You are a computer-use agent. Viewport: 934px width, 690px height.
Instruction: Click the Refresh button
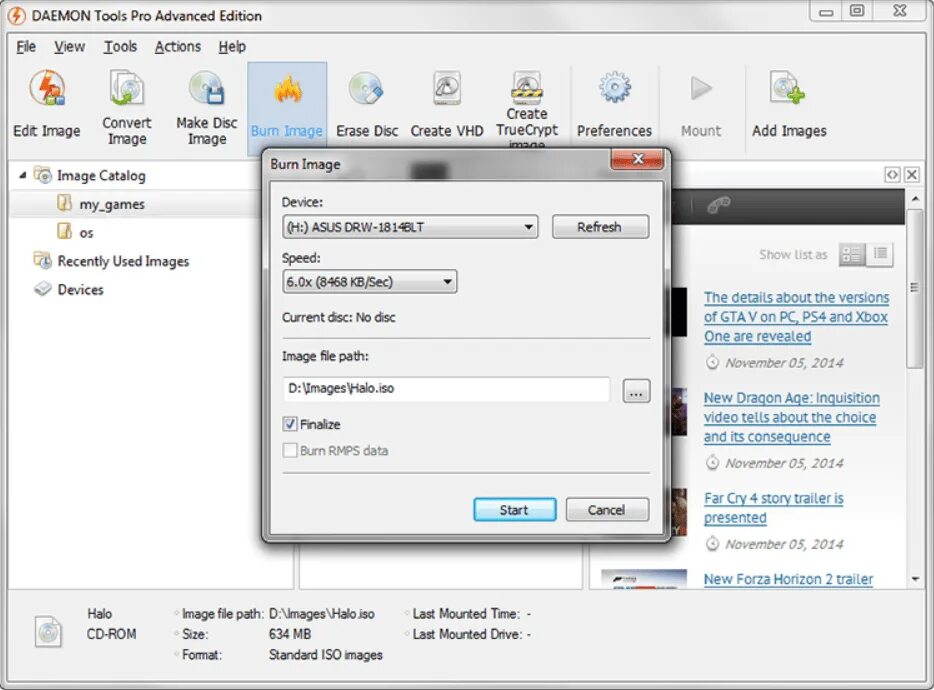(600, 227)
